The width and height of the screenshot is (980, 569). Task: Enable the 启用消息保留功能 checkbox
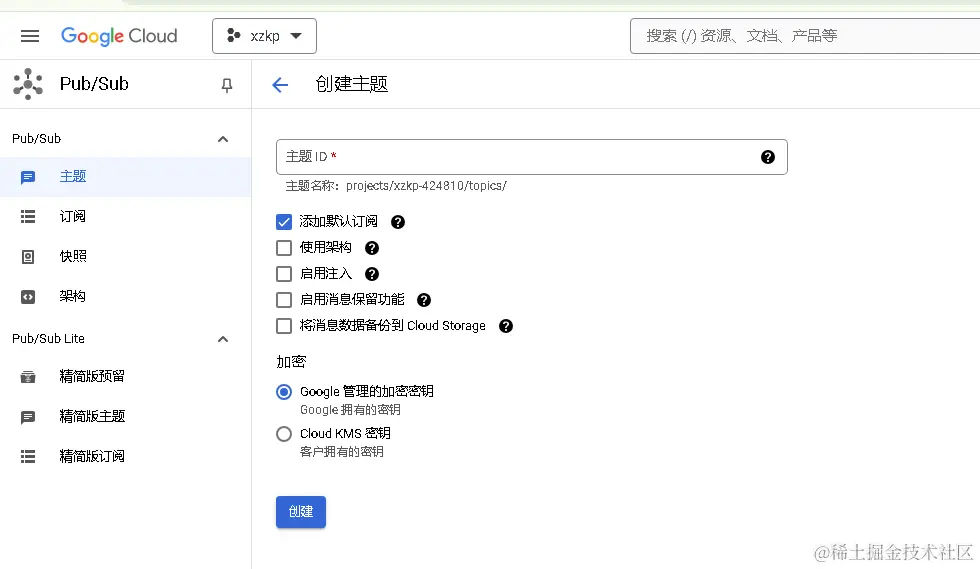(x=284, y=300)
